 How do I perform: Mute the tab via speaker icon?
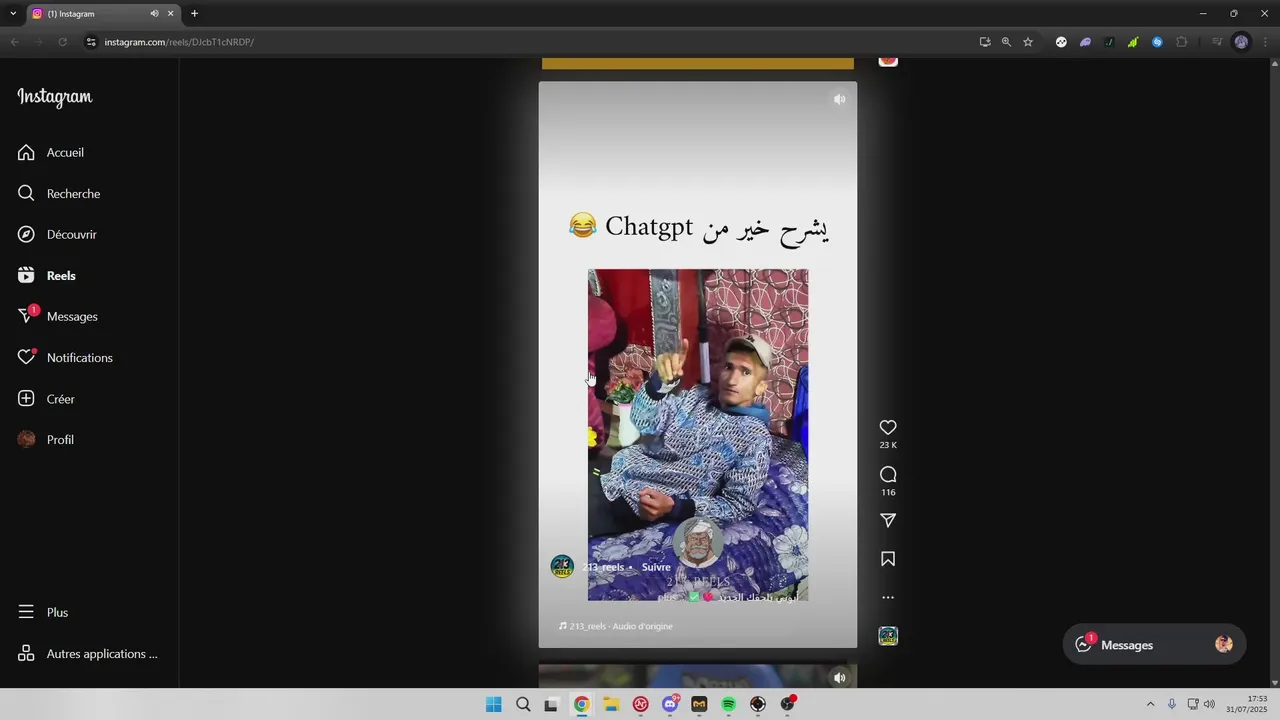pos(154,14)
